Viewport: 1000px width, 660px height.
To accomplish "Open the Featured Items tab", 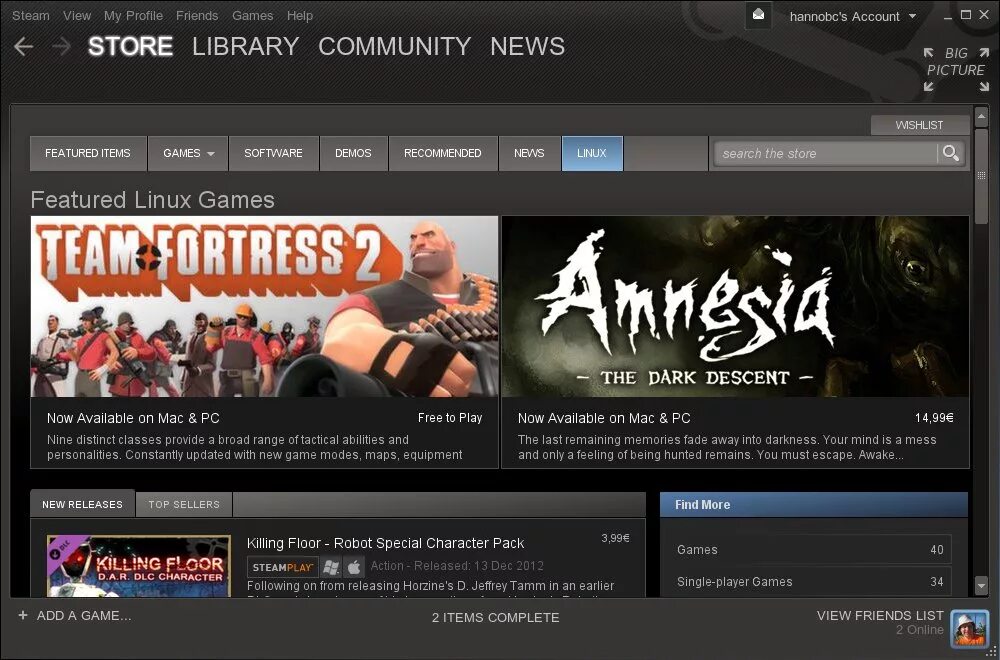I will [x=88, y=153].
